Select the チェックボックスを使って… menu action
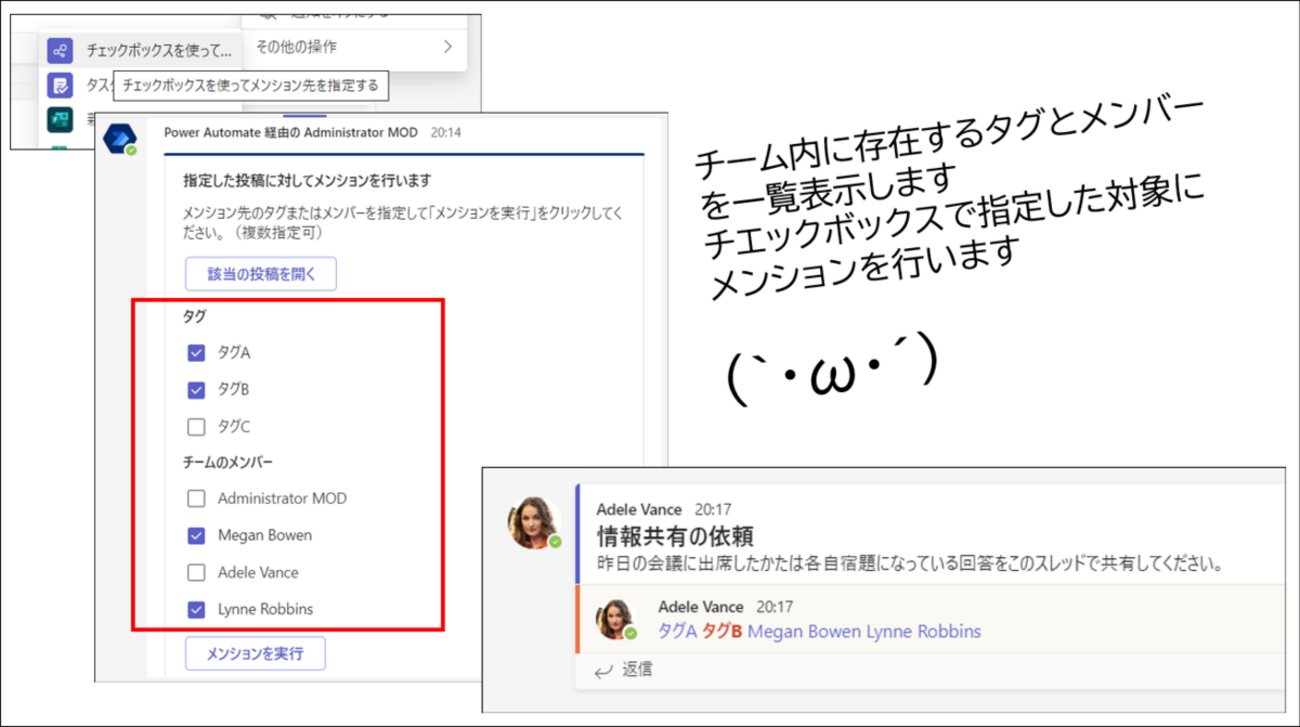The width and height of the screenshot is (1300, 727). coord(140,50)
